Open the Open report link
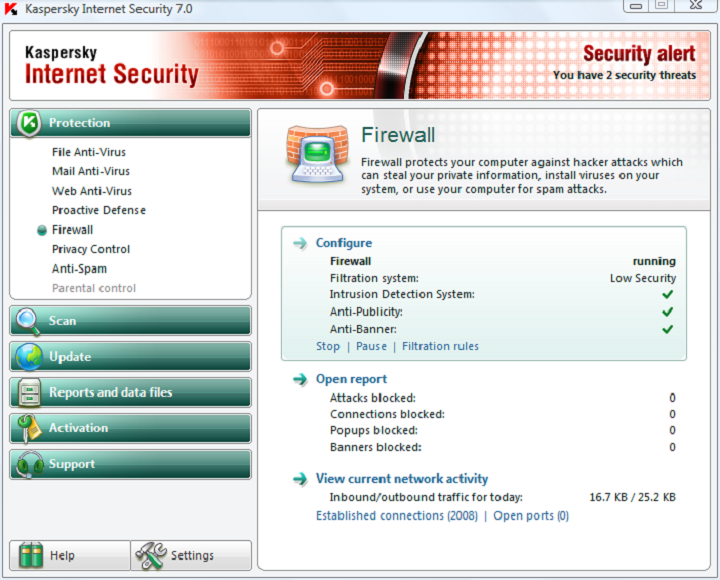The height and width of the screenshot is (580, 720). click(x=351, y=379)
